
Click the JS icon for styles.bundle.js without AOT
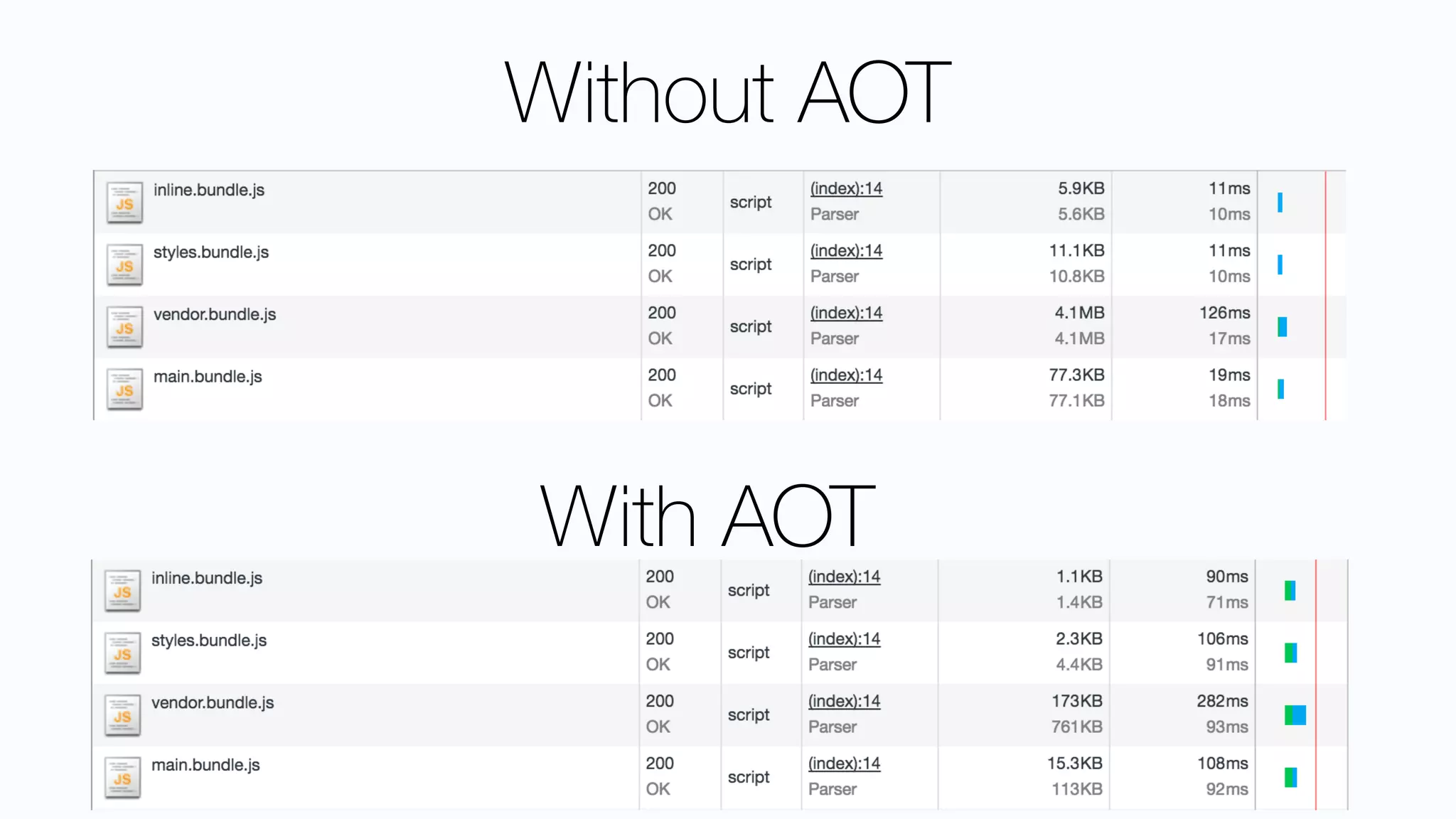pos(124,265)
